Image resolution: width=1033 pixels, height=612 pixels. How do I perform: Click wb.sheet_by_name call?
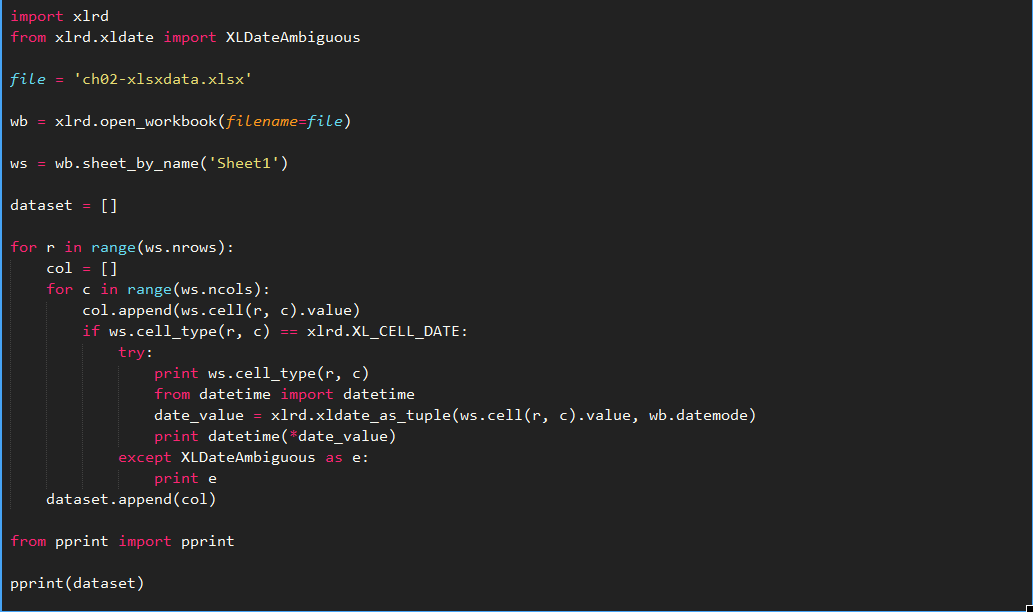(171, 163)
